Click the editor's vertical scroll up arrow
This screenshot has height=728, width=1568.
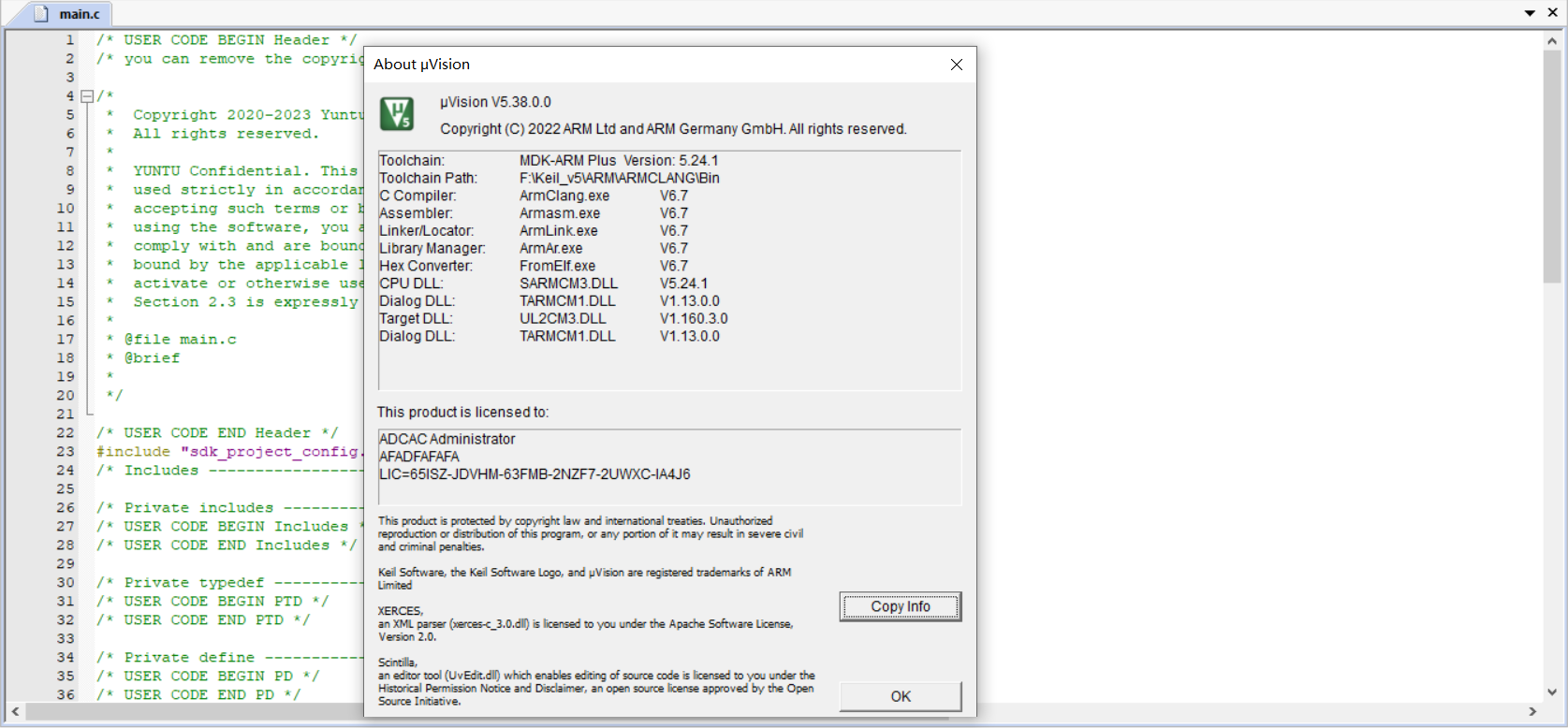(x=1552, y=41)
